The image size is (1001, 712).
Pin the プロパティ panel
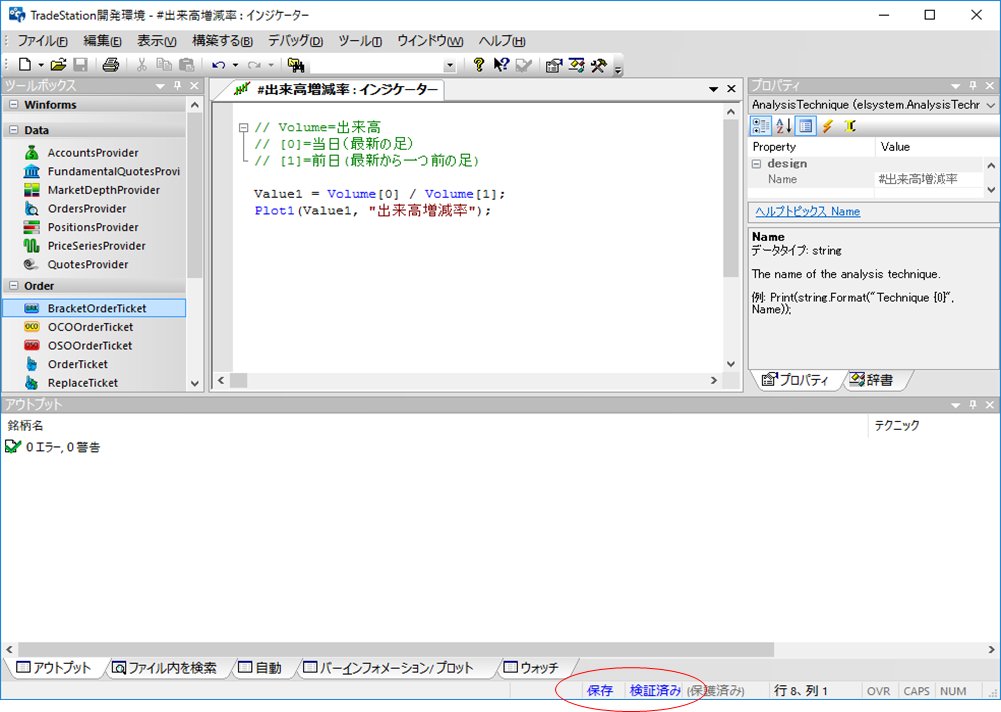pyautogui.click(x=973, y=85)
